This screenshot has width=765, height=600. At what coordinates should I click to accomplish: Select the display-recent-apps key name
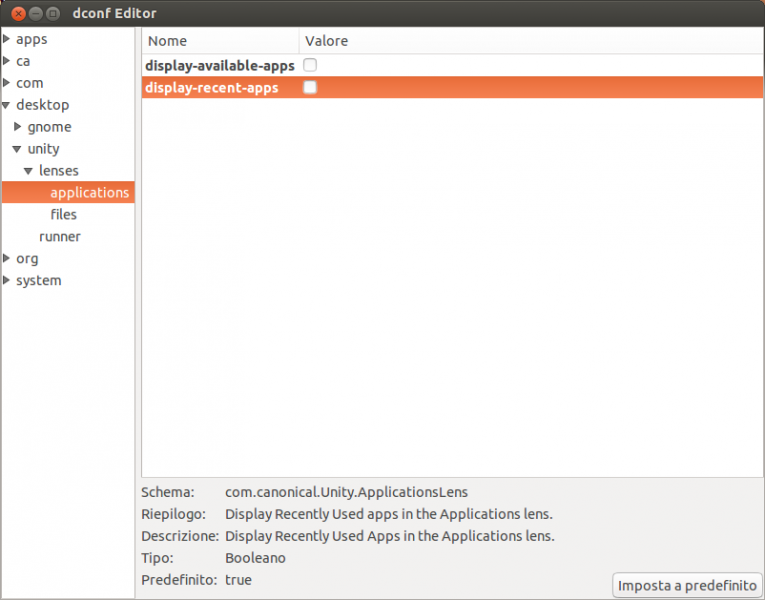click(x=212, y=88)
